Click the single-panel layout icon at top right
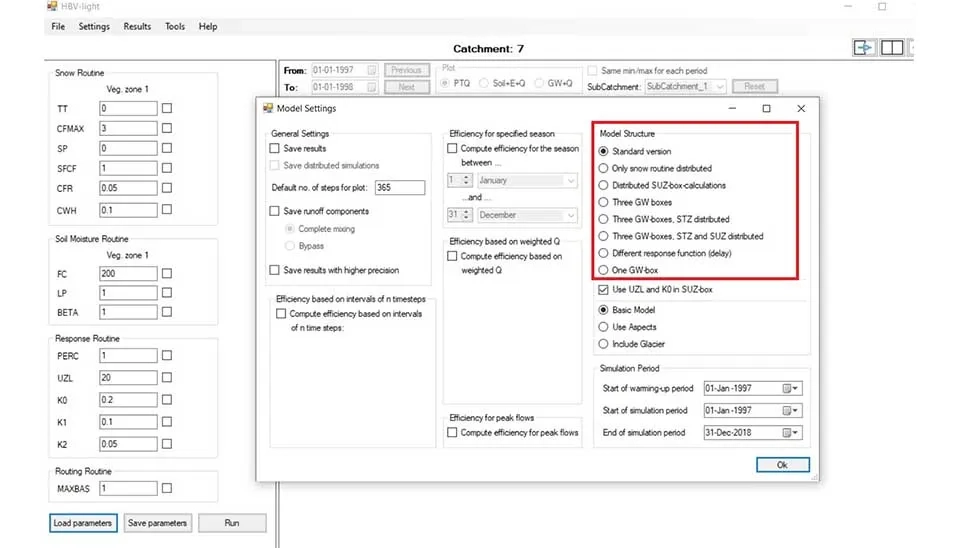The height and width of the screenshot is (548, 960). point(865,48)
